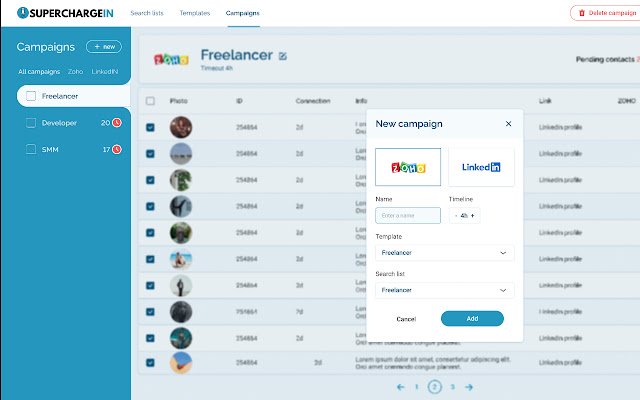Select the Developer campaign in the sidebar
This screenshot has width=640, height=400.
point(59,123)
